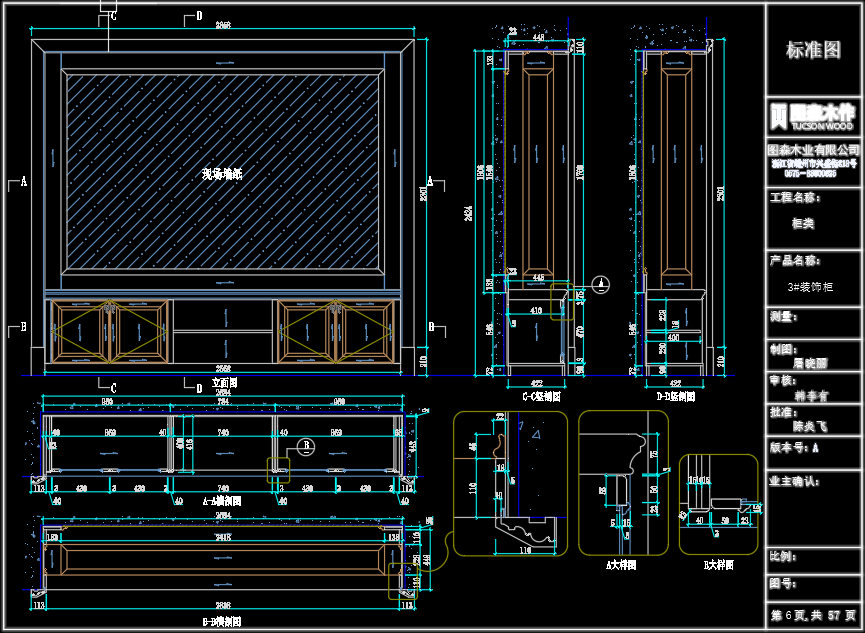Click the circled B detail callout marker
The height and width of the screenshot is (633, 865).
pyautogui.click(x=307, y=445)
